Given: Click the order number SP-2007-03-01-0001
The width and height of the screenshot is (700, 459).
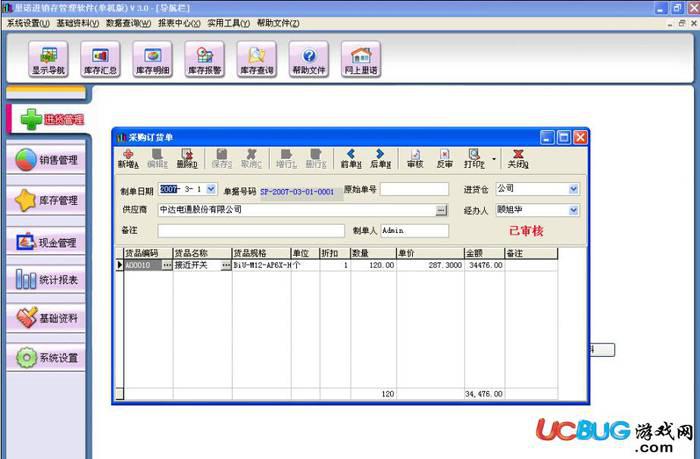Looking at the screenshot, I should (297, 192).
